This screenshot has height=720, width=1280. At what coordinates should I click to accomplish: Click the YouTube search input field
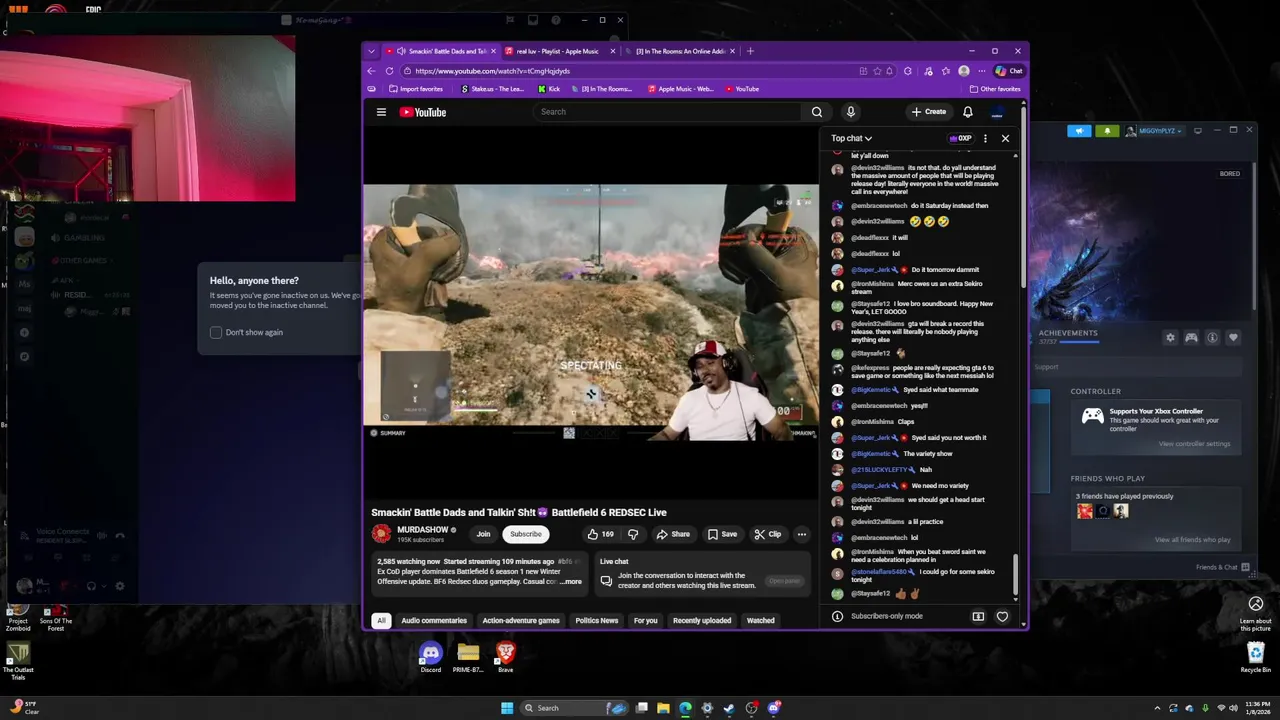[667, 112]
